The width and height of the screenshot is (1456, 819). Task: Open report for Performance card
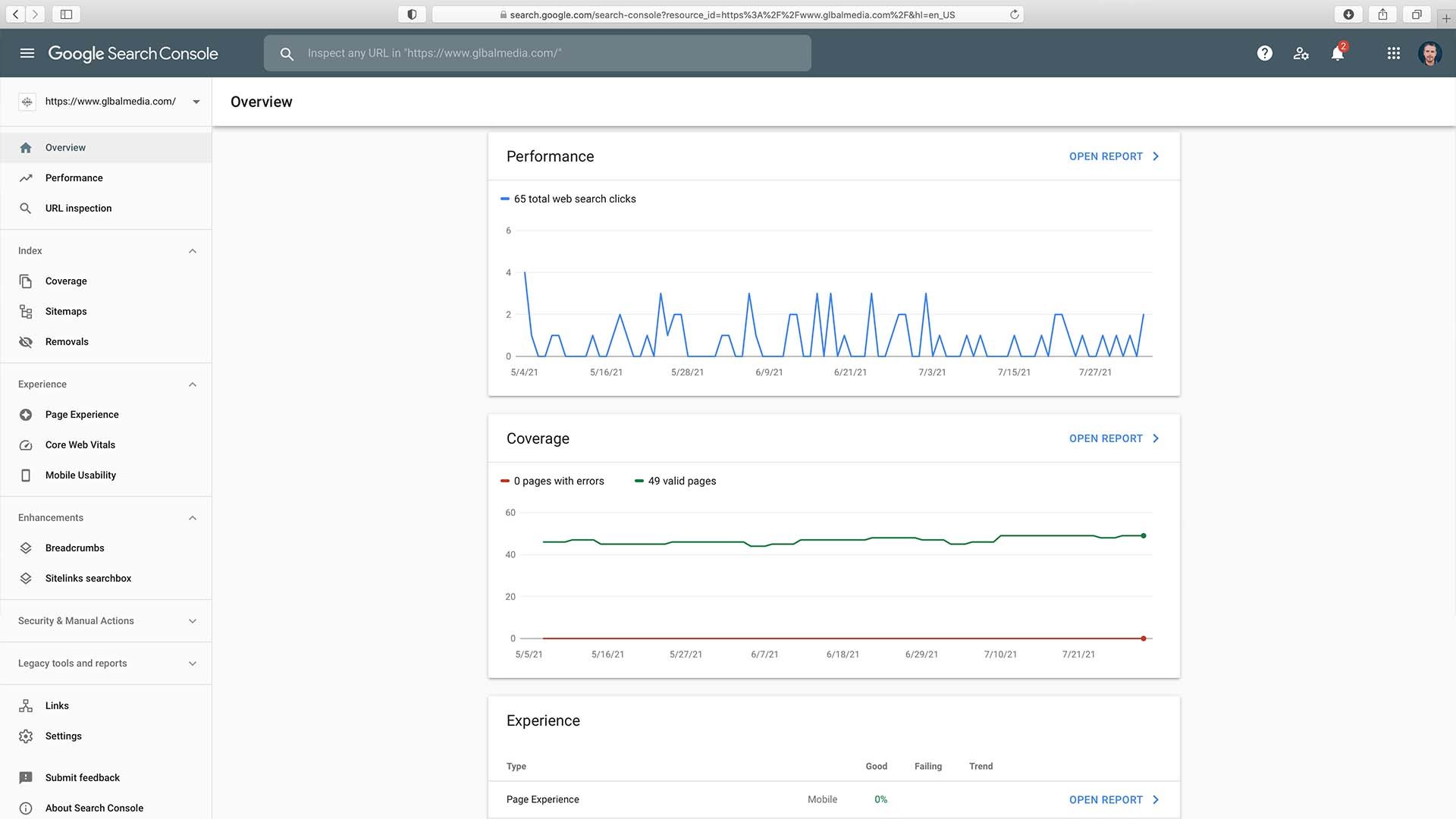coord(1114,156)
